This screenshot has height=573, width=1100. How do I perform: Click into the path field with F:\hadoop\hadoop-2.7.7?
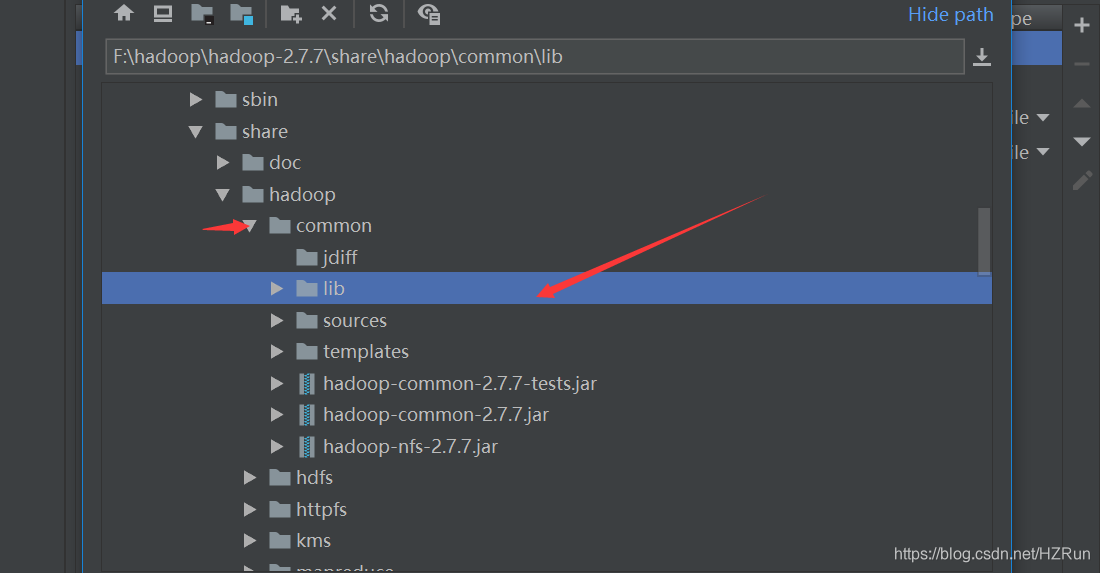[x=535, y=57]
